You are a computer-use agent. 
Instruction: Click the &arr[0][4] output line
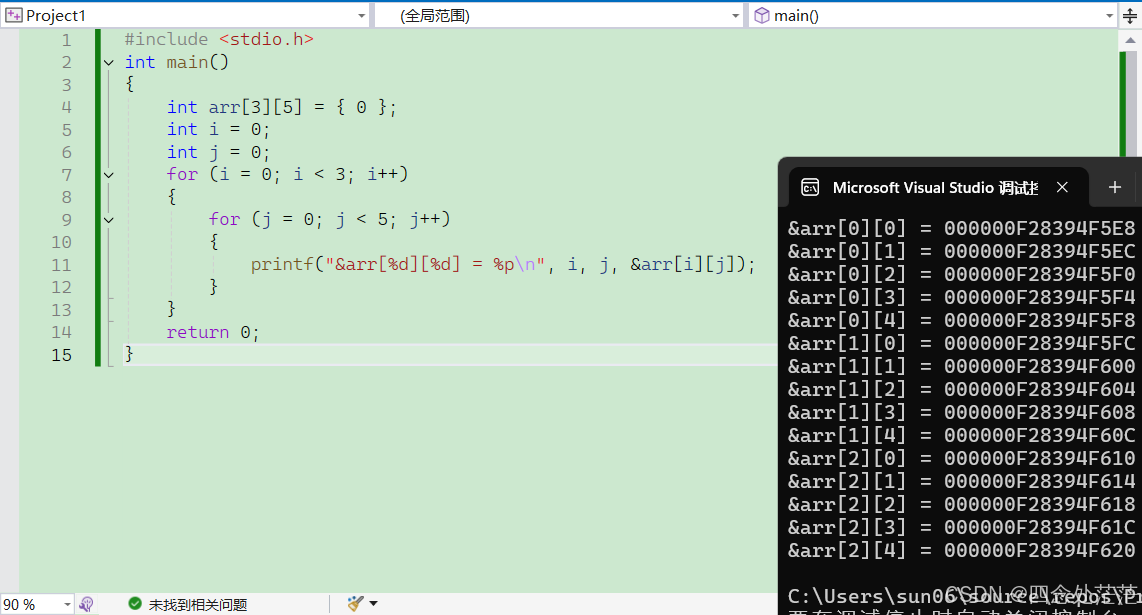tap(961, 321)
